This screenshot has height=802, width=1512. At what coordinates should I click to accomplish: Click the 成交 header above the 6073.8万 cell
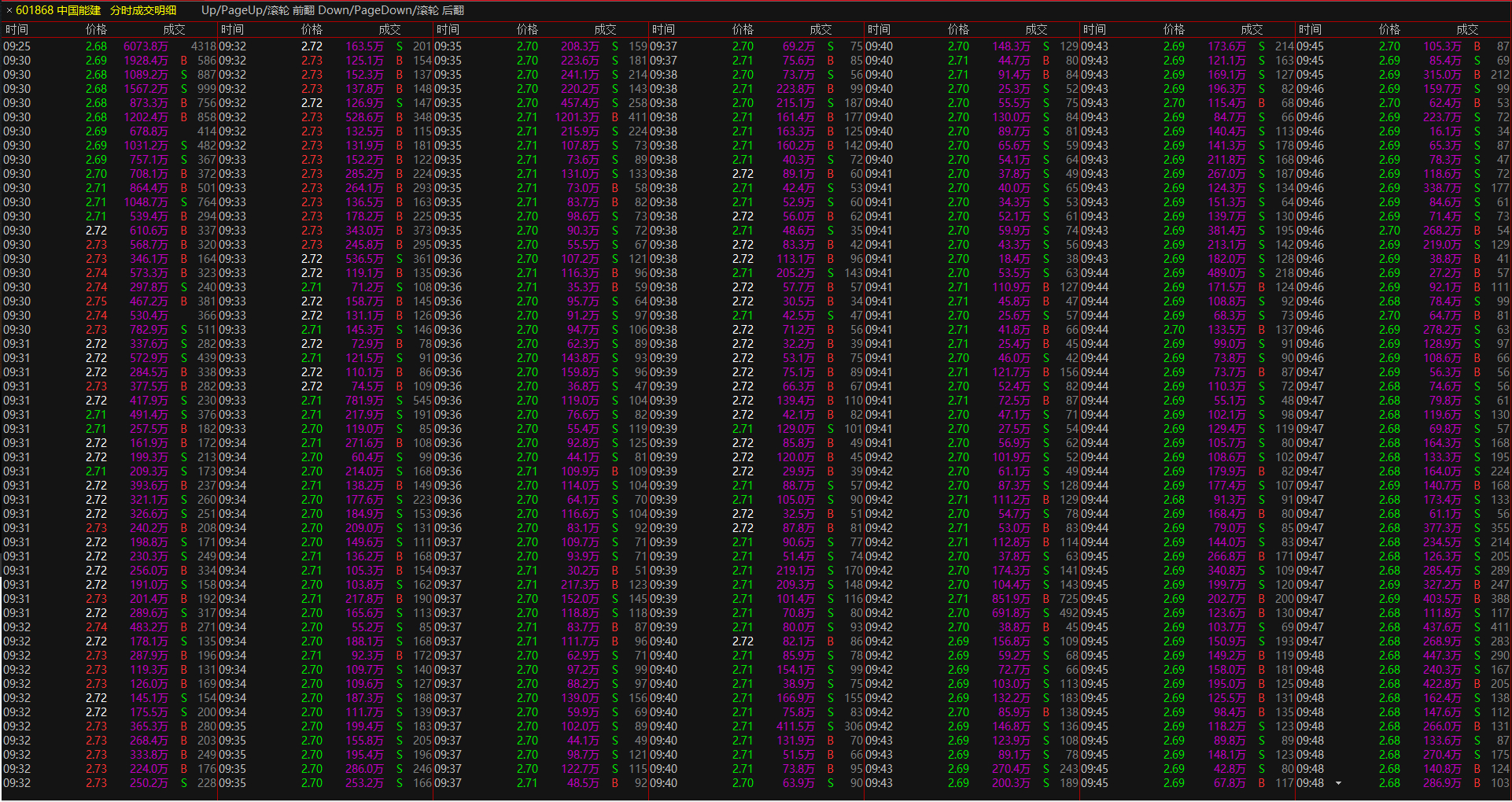[174, 29]
